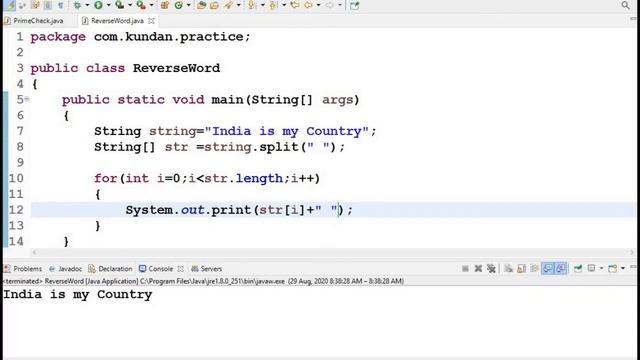
Task: Click the external window icon at toolbar end
Action: pyautogui.click(x=354, y=5)
